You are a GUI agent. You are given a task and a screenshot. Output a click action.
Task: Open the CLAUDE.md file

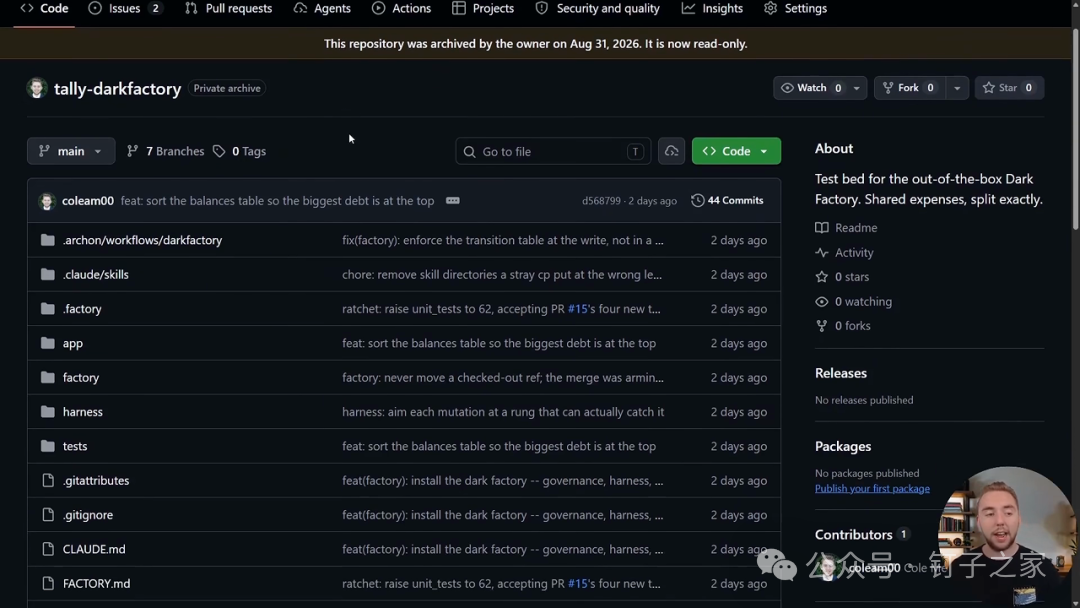(94, 549)
